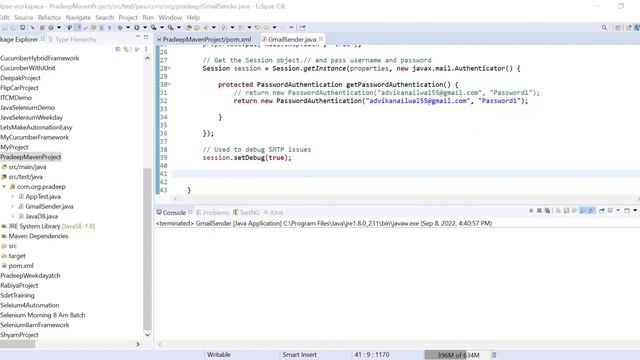The width and height of the screenshot is (640, 360).
Task: Open the External Tools dropdown arrow
Action: point(179,28)
